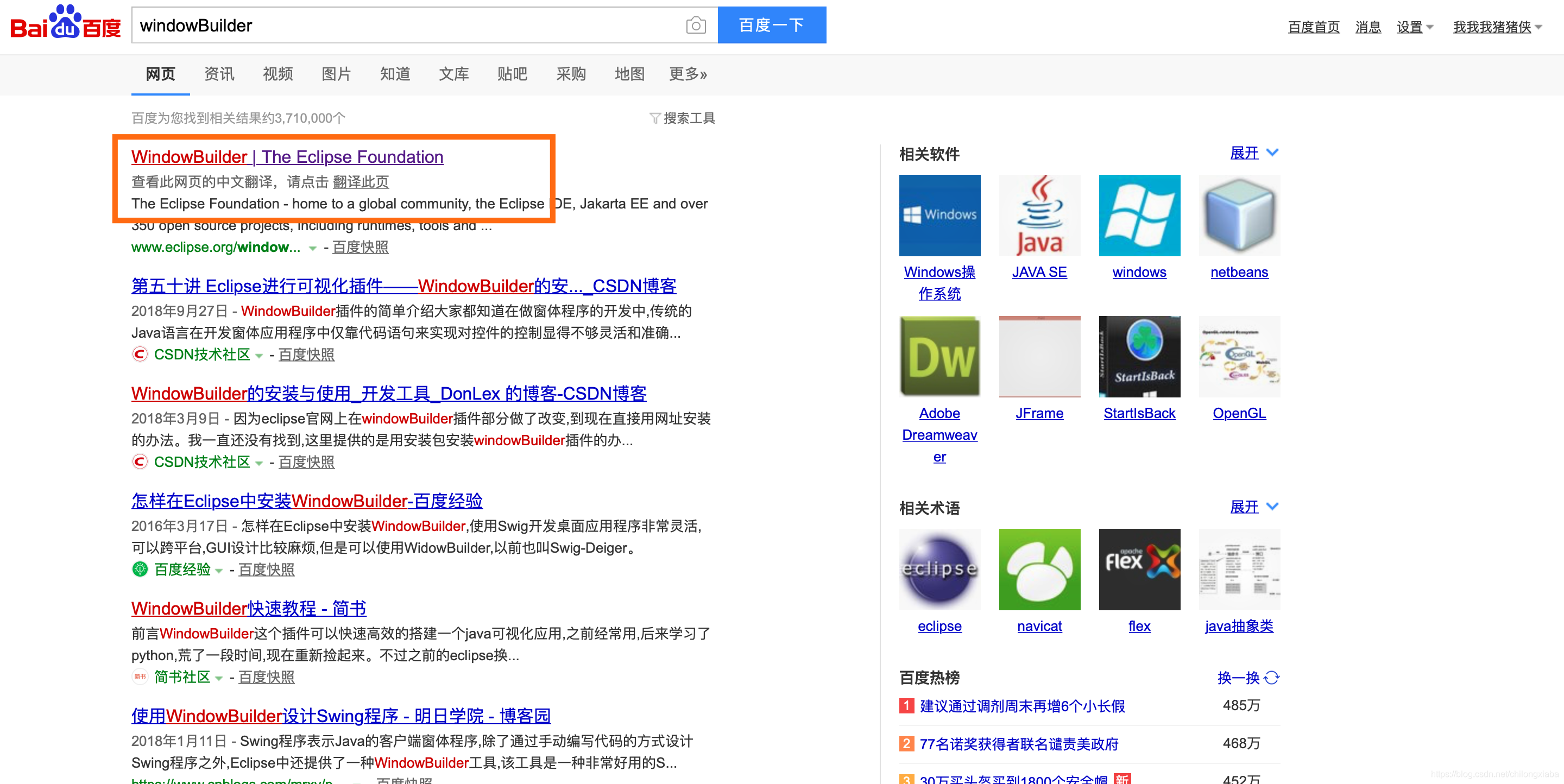Switch to the 知道 tab
The width and height of the screenshot is (1564, 784).
click(x=395, y=74)
